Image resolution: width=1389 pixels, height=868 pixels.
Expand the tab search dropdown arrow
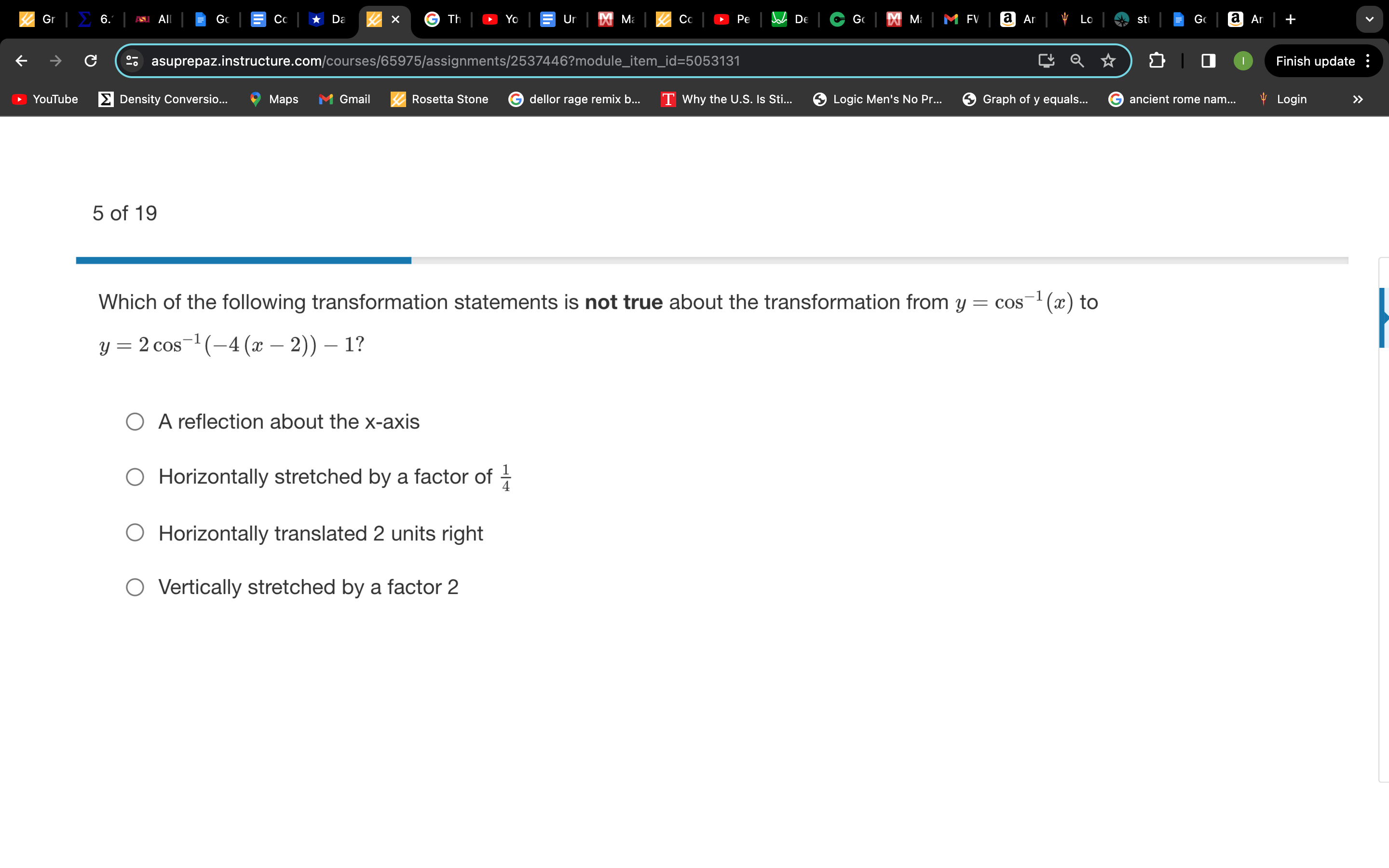click(x=1369, y=19)
